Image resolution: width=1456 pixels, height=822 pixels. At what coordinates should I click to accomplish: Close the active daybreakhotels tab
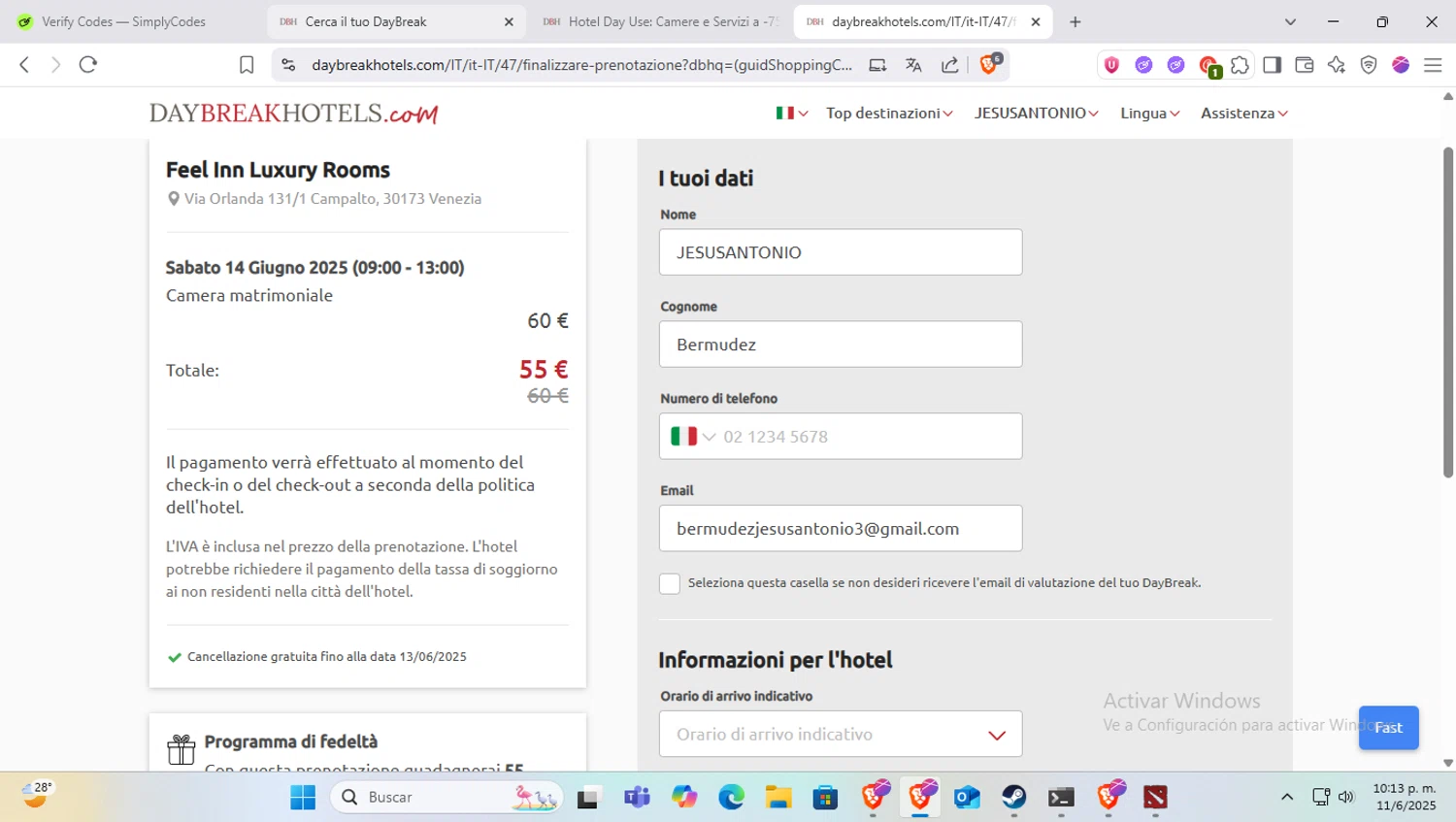[1036, 21]
